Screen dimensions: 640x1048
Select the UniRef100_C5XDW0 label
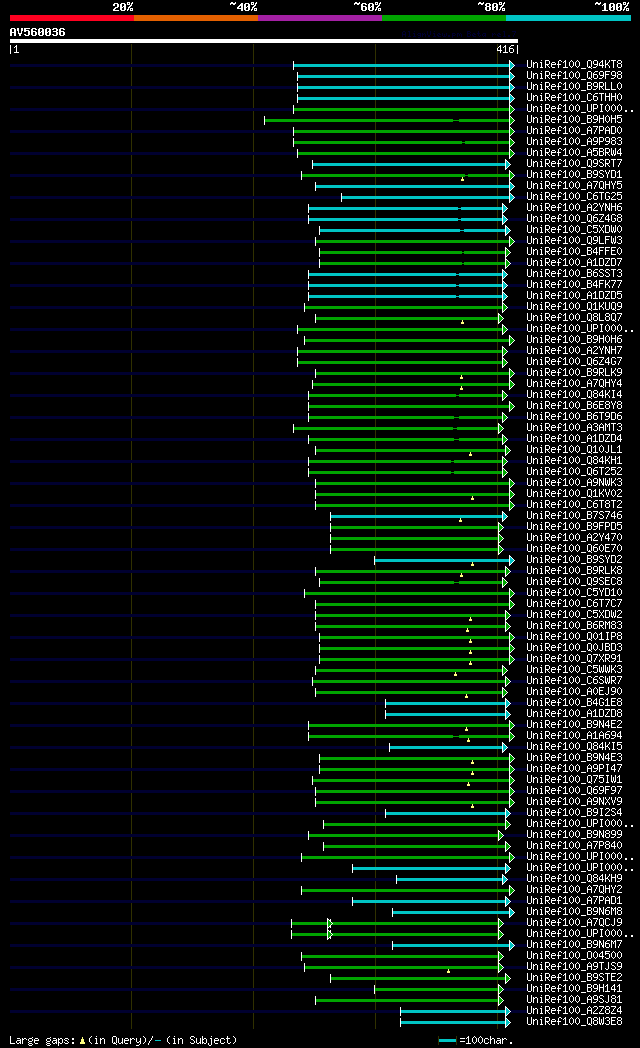pos(574,230)
